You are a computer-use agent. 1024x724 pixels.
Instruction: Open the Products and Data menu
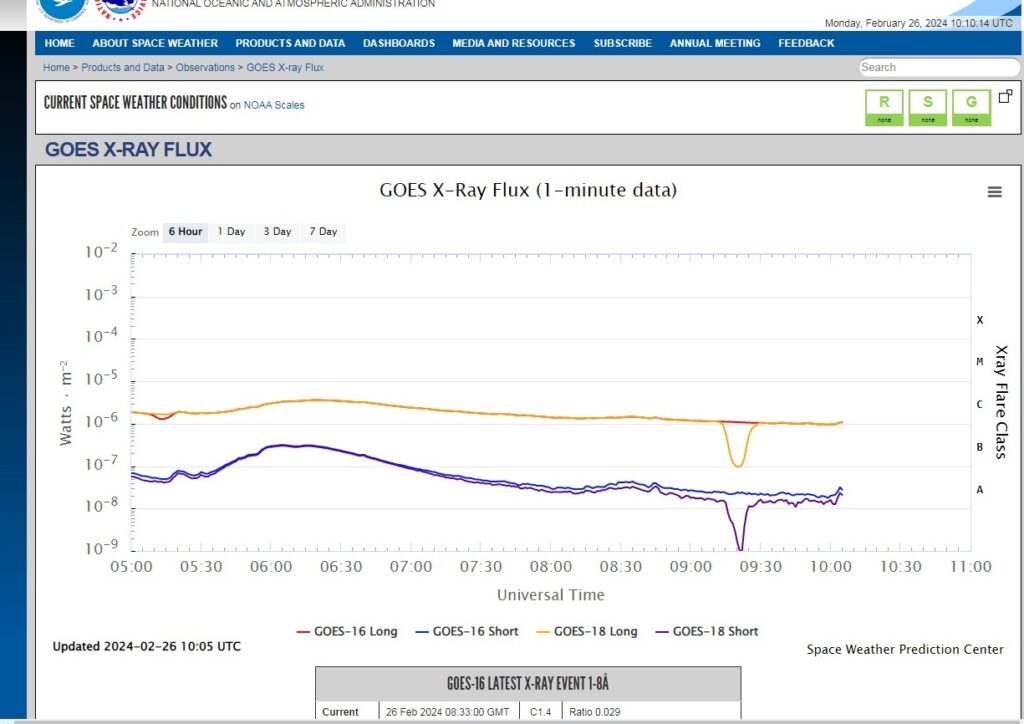click(x=290, y=43)
